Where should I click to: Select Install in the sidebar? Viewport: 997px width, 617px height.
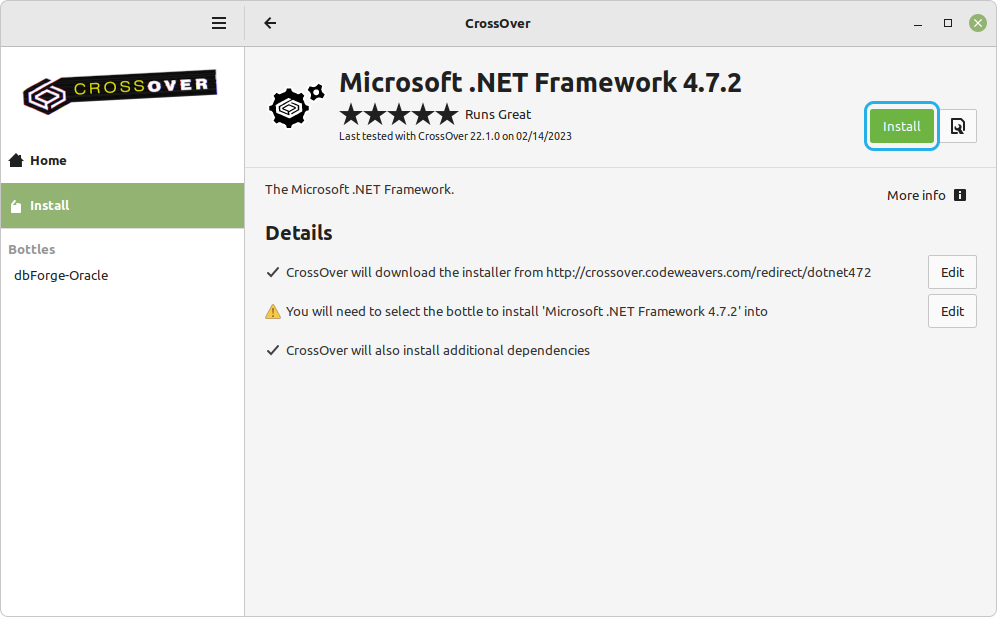coord(122,205)
